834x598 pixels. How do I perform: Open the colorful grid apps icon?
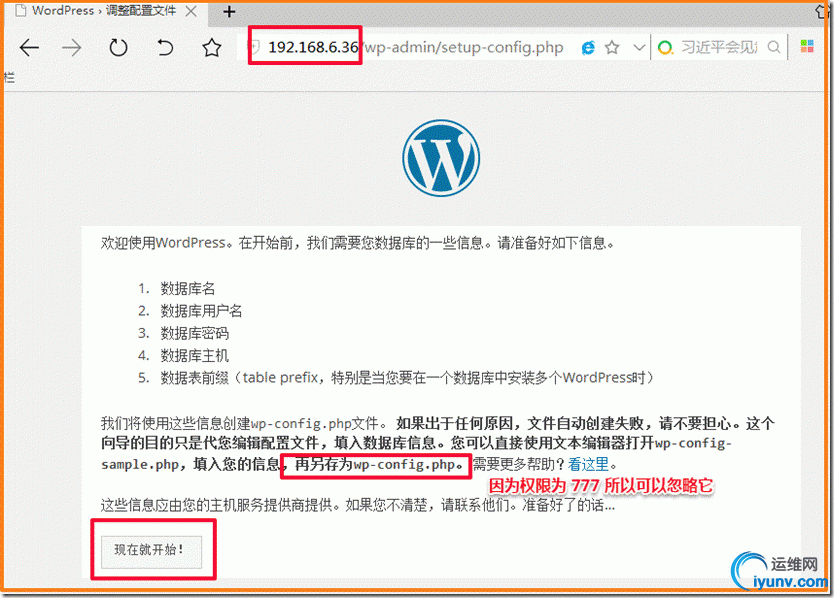coord(807,46)
